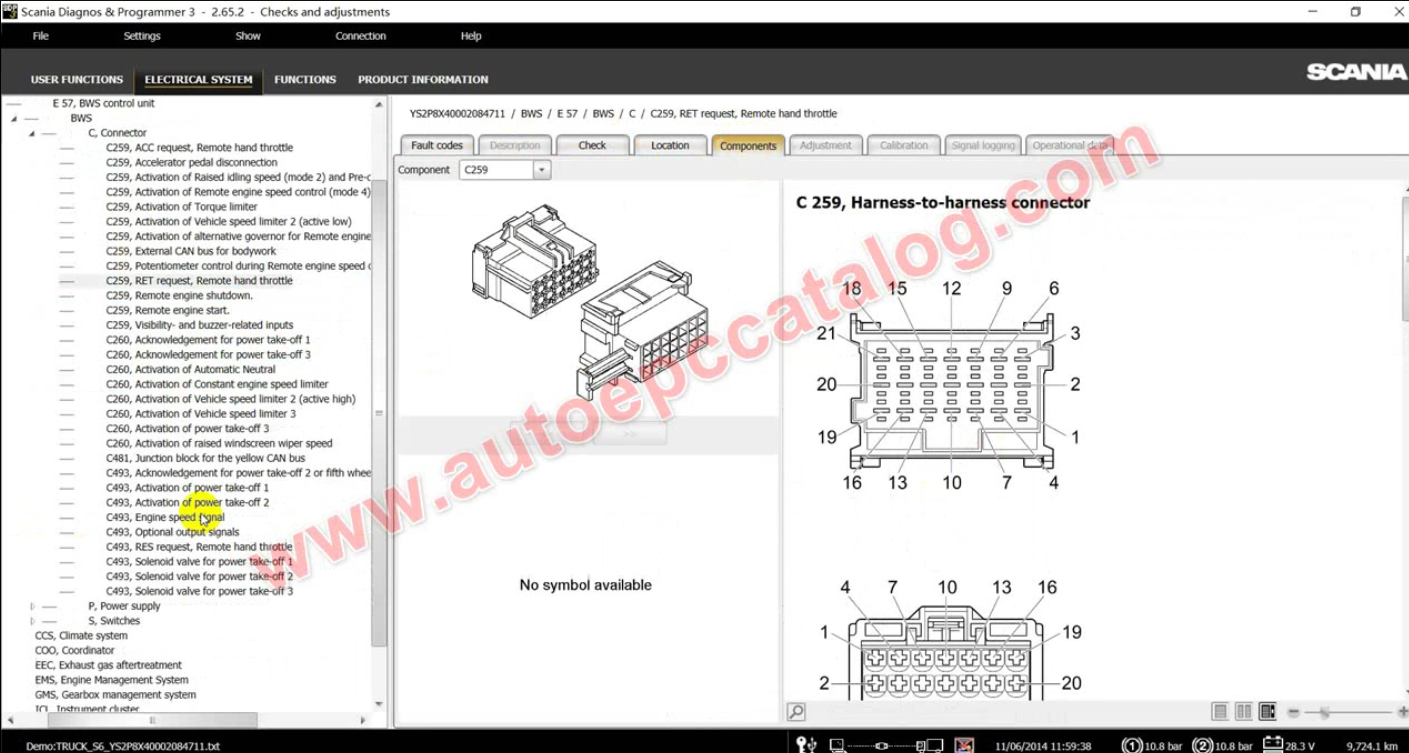This screenshot has height=753, width=1409.
Task: Select C493, Optional output signals
Action: (173, 532)
